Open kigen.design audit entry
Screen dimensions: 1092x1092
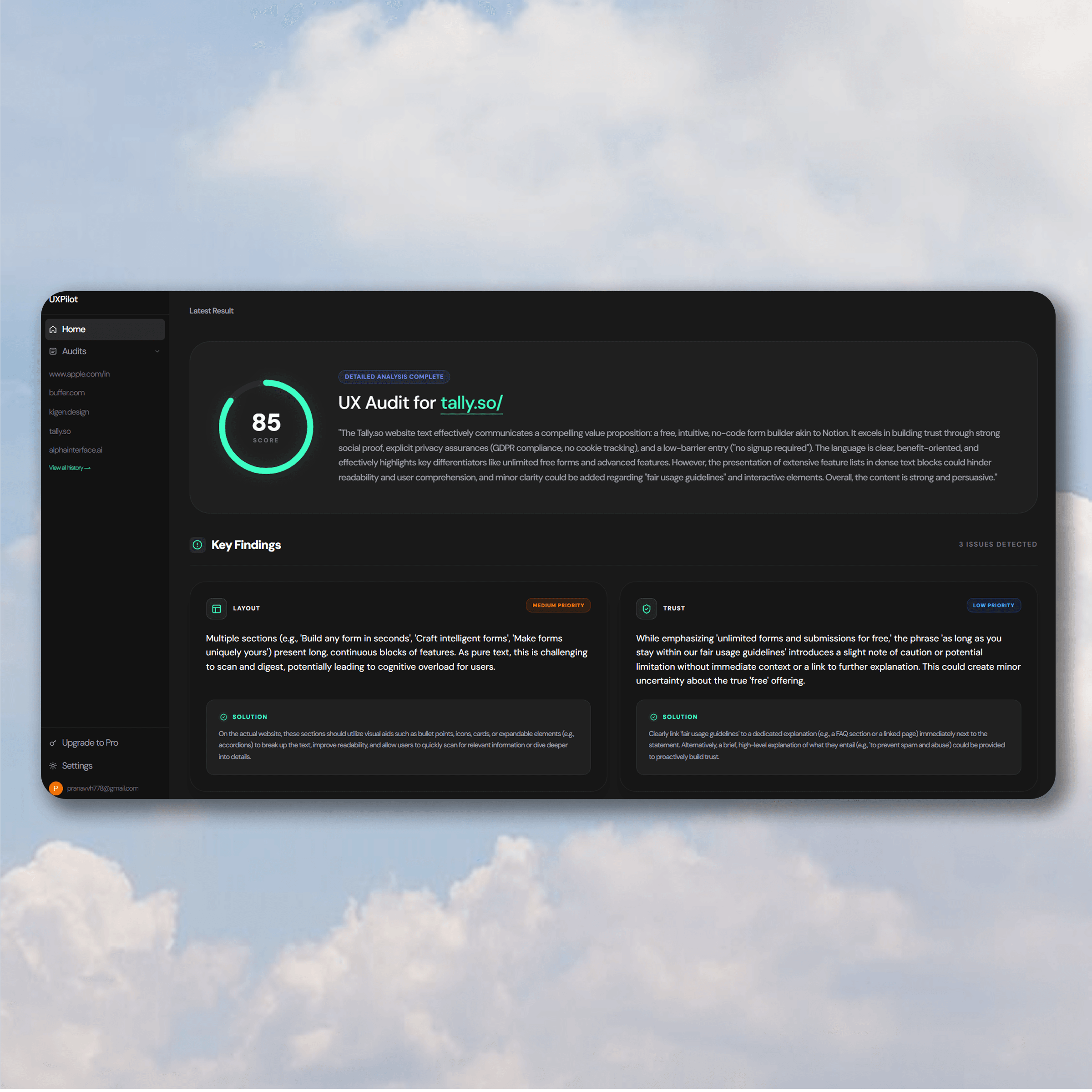point(69,412)
